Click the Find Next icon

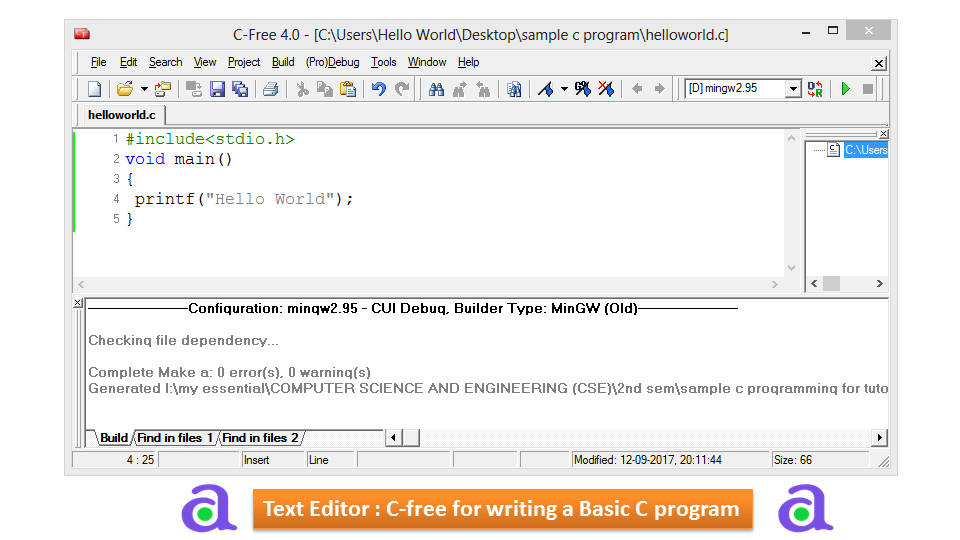(x=460, y=89)
